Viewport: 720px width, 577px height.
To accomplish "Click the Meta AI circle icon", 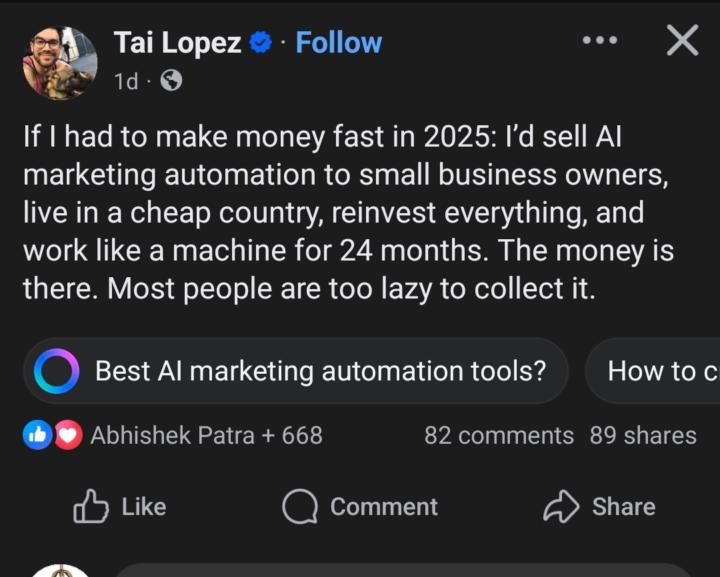I will click(x=56, y=372).
